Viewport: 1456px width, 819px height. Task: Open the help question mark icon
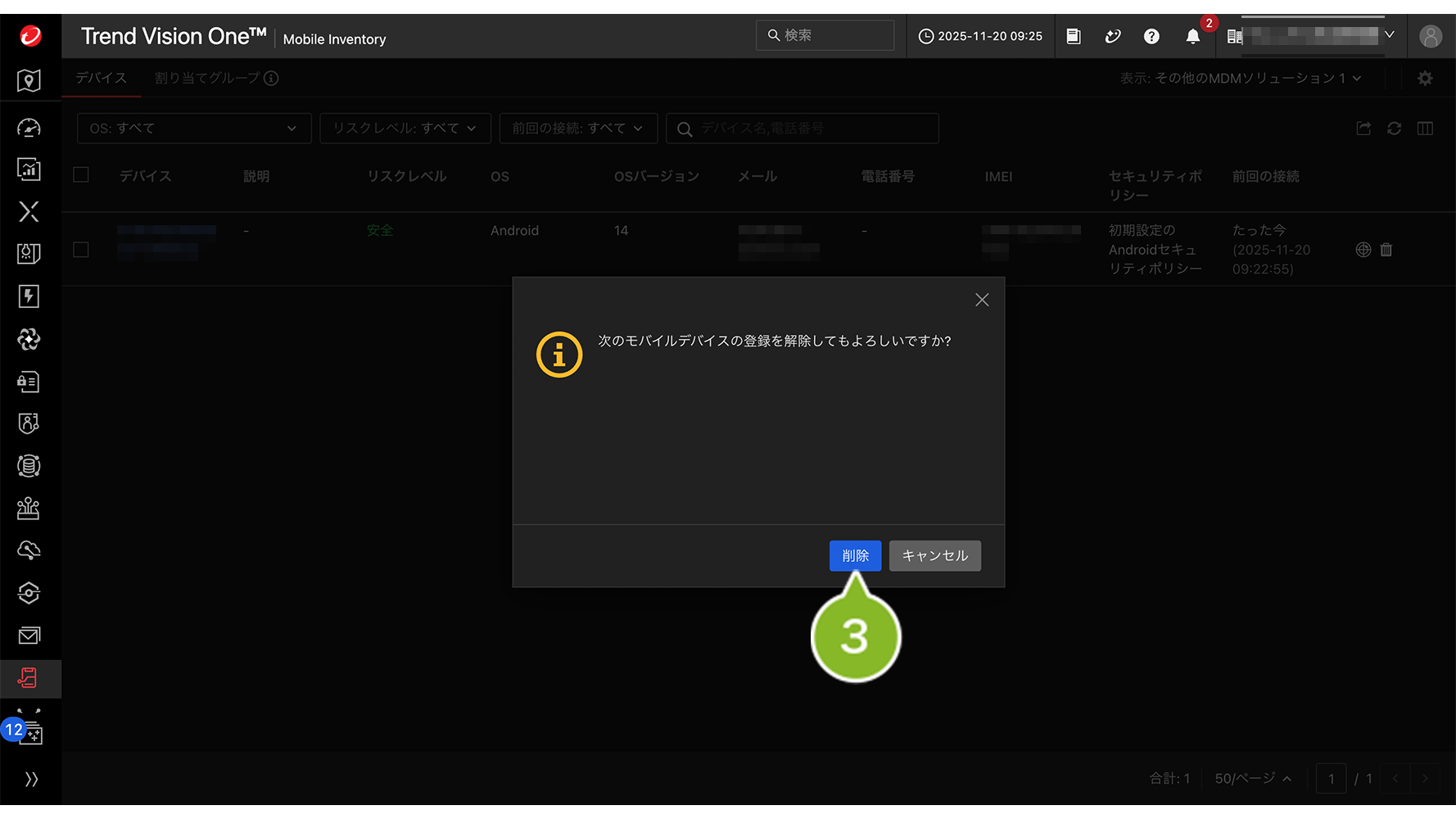pyautogui.click(x=1151, y=36)
